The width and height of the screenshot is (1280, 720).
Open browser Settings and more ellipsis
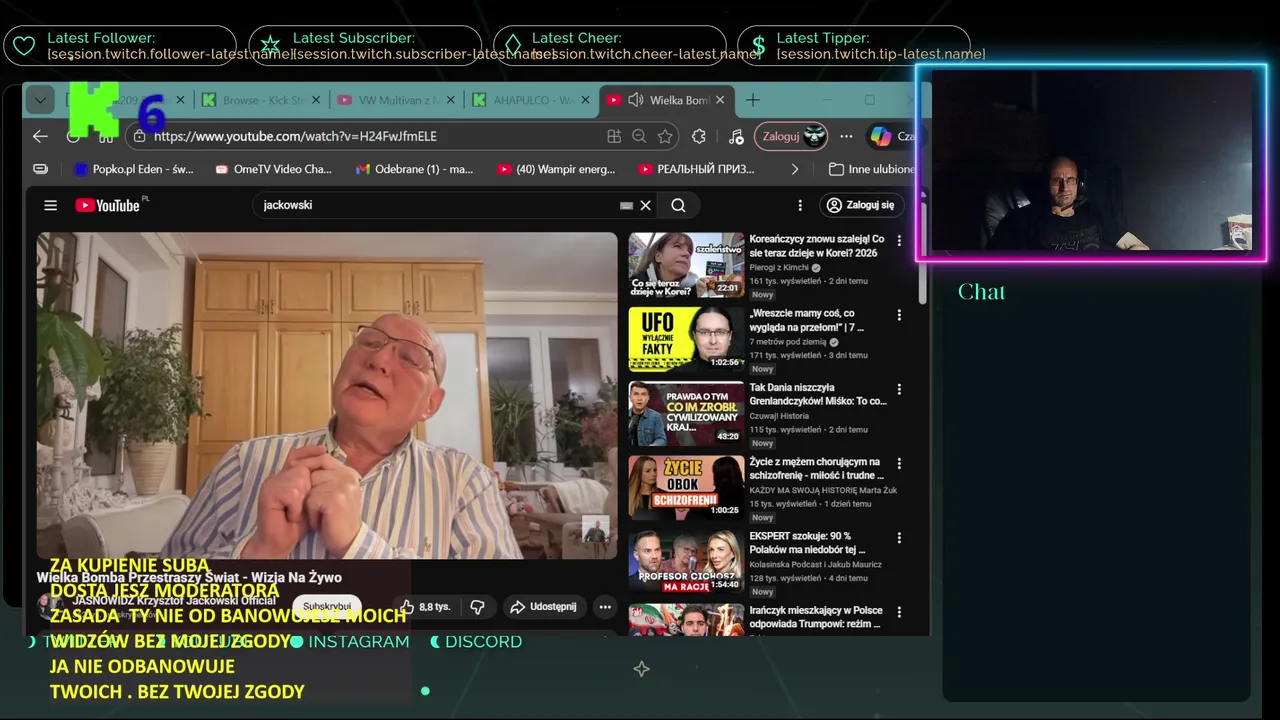[846, 136]
